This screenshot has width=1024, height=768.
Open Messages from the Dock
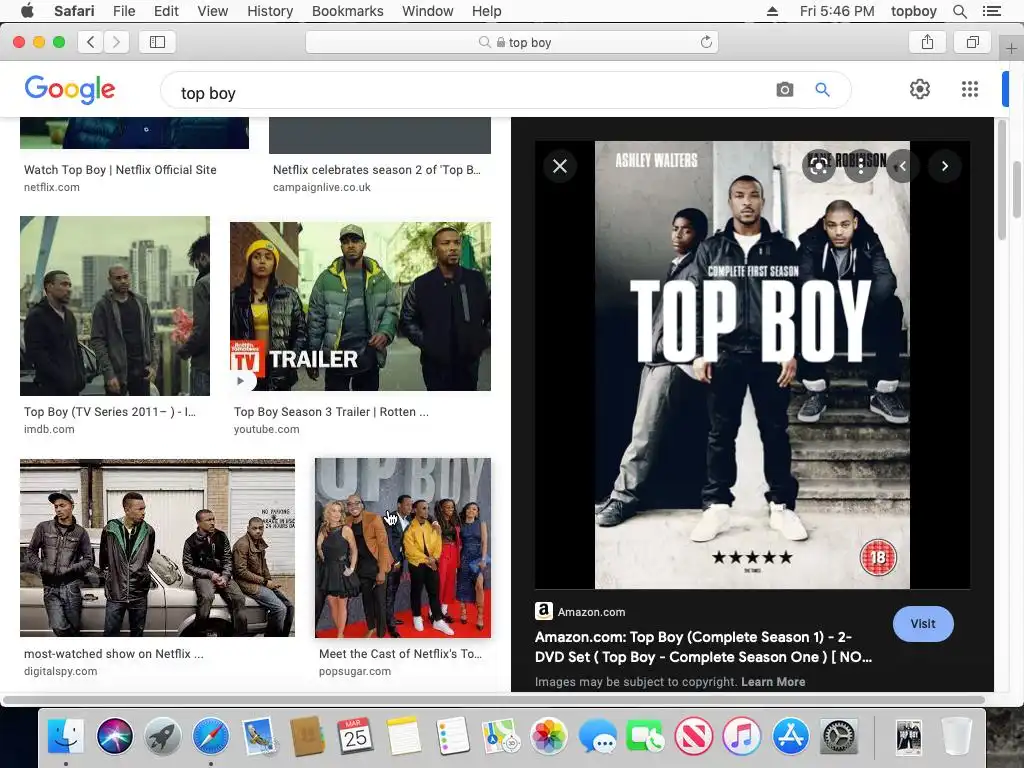click(x=597, y=736)
